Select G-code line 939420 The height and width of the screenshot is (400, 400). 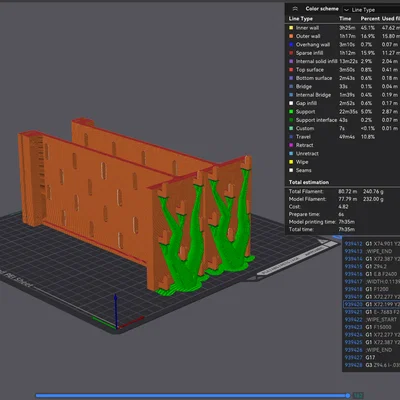371,304
